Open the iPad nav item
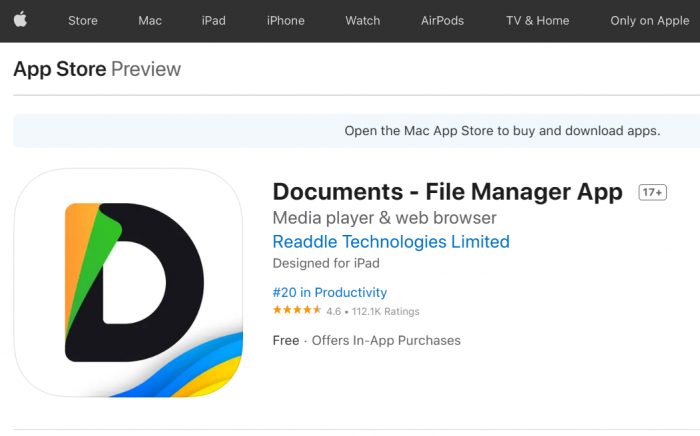This screenshot has height=436, width=700. tap(213, 21)
